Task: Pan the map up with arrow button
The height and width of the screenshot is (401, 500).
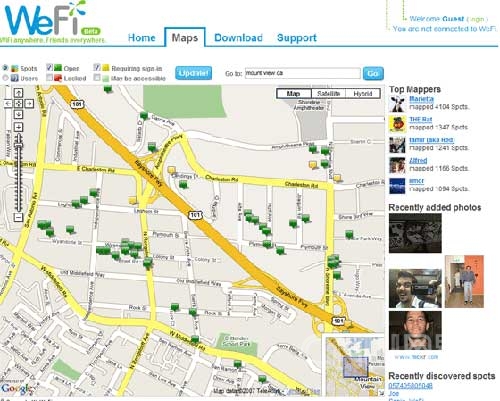Action: (x=18, y=93)
